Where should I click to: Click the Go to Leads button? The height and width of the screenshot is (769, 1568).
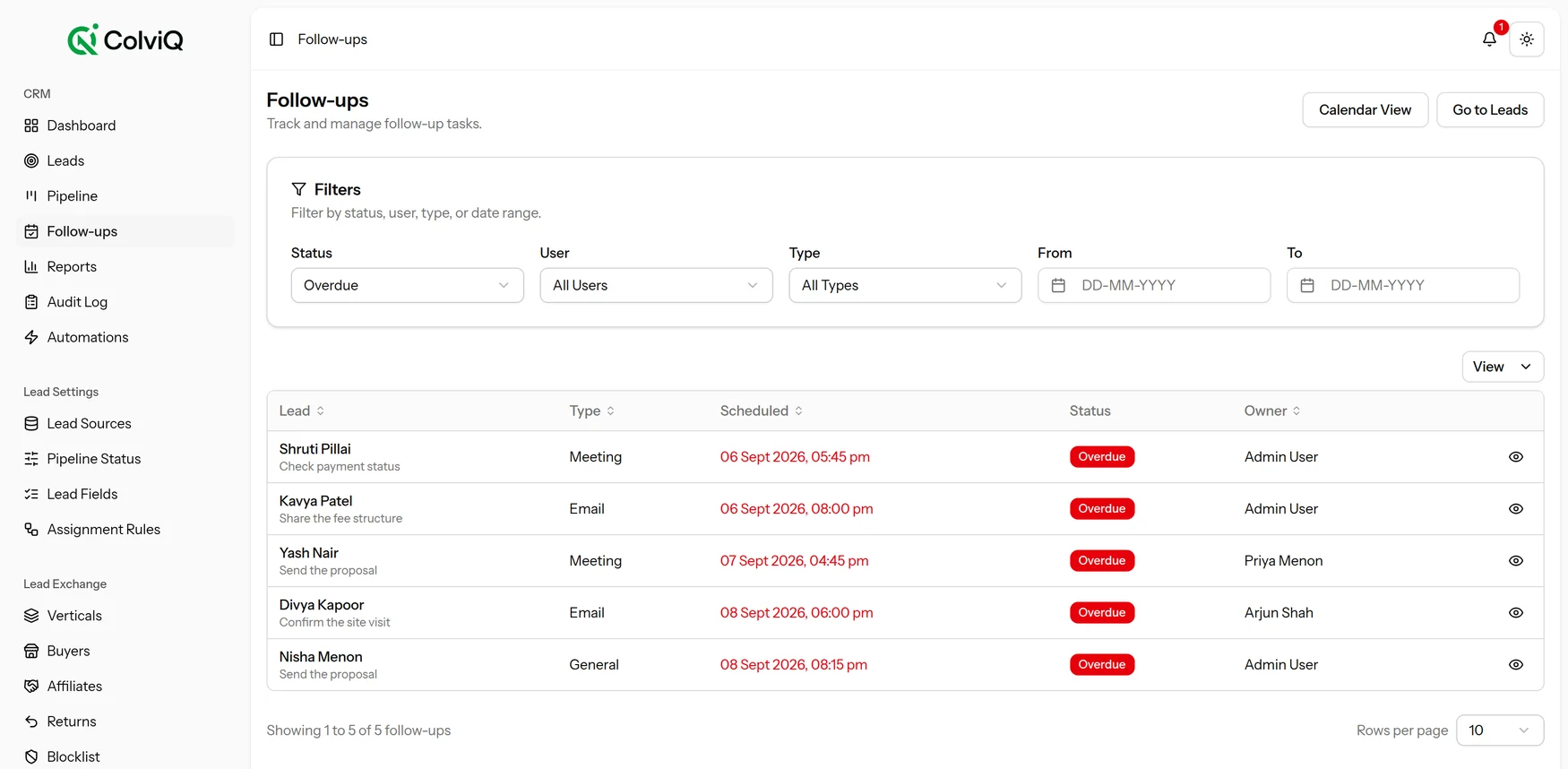tap(1490, 109)
